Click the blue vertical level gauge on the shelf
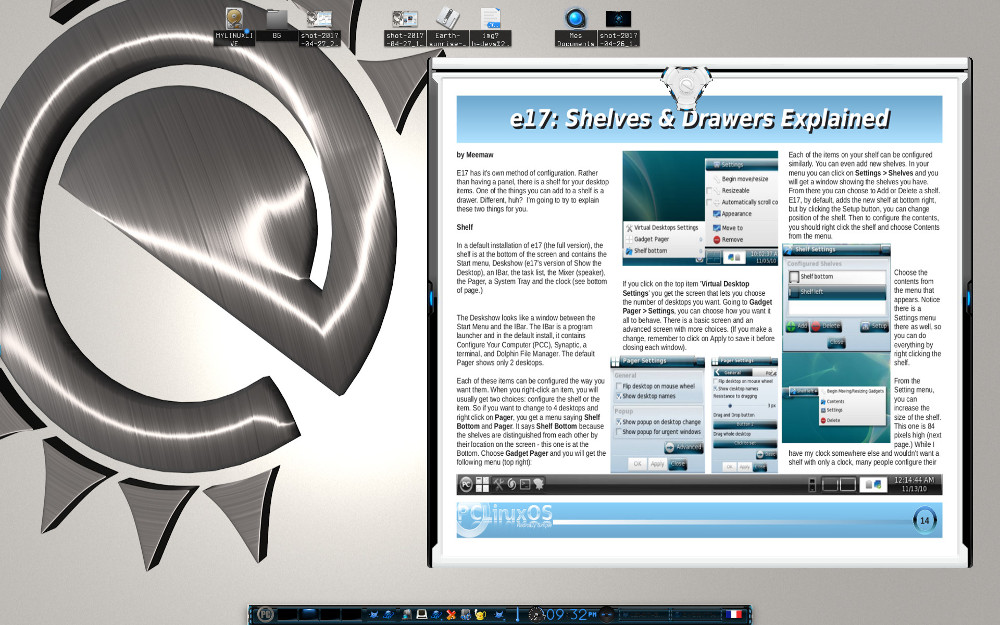This screenshot has height=625, width=1000. tap(517, 615)
